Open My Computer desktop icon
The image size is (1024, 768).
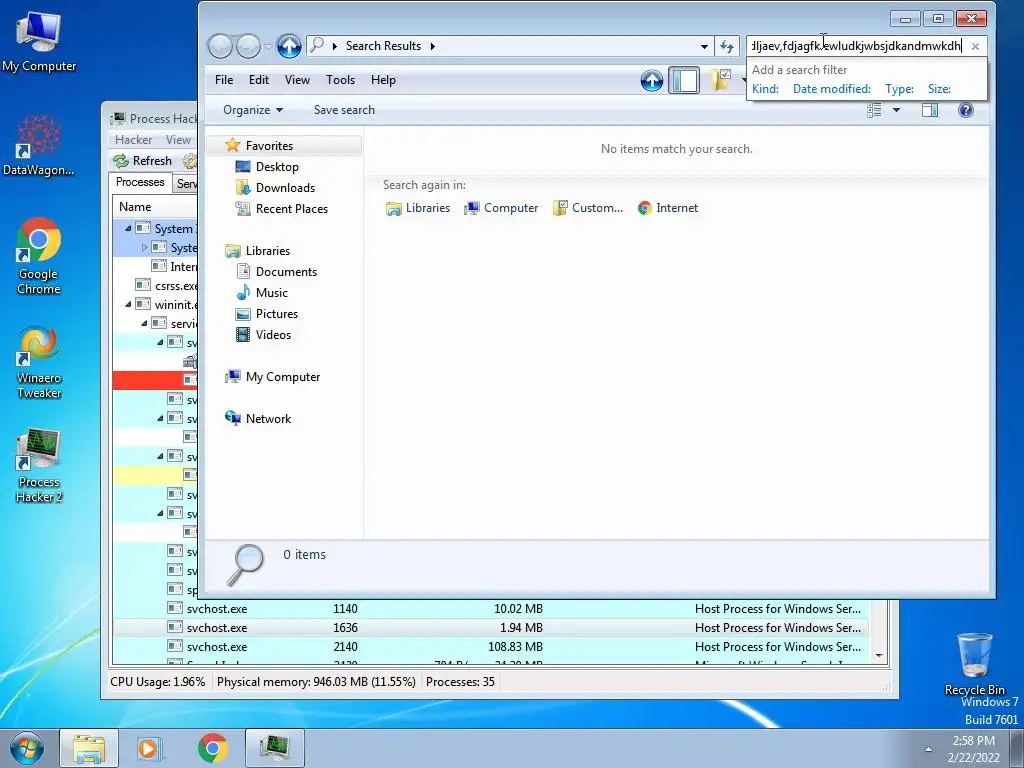39,41
